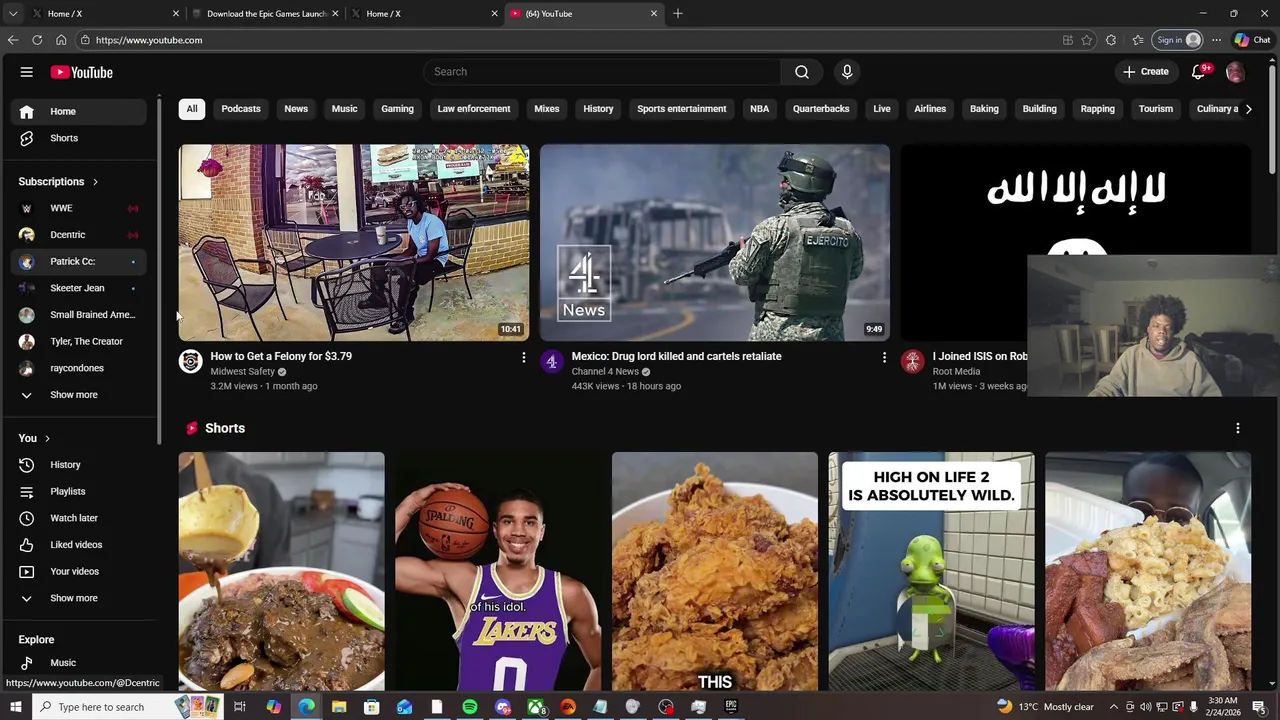Open the YouTube hamburger guide menu
This screenshot has height=720, width=1280.
click(27, 72)
